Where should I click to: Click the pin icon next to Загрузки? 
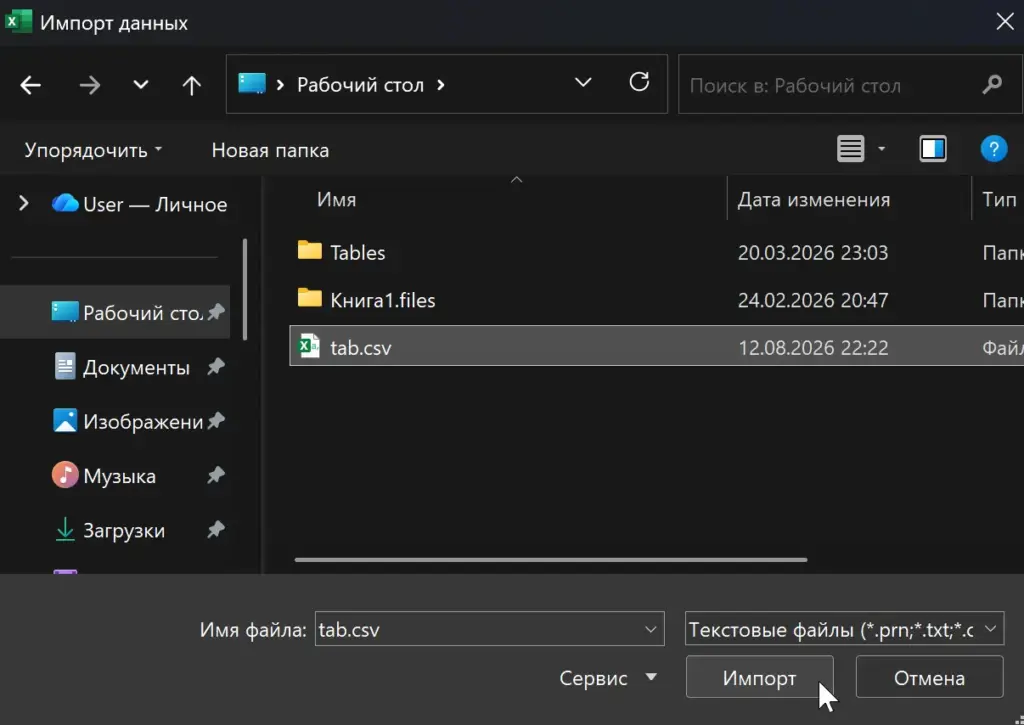click(x=216, y=529)
